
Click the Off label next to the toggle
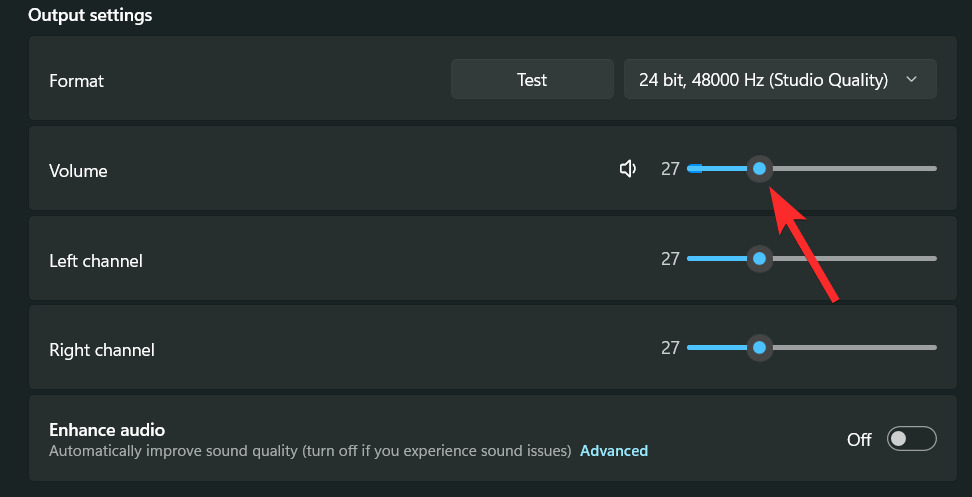tap(860, 439)
